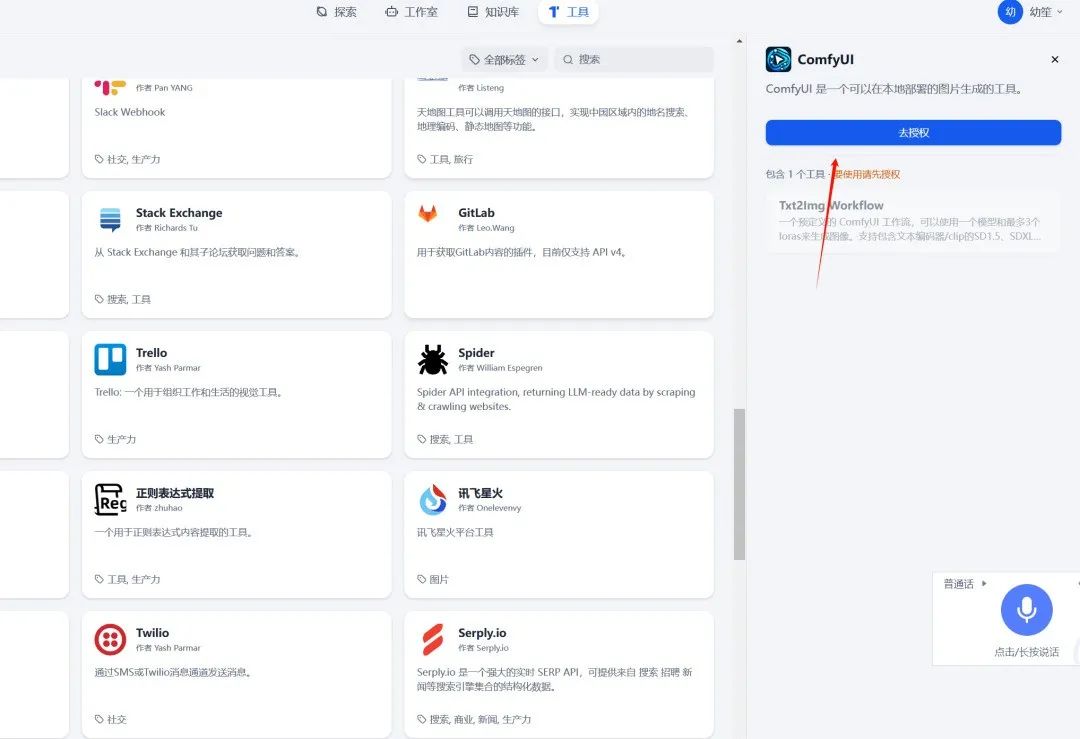
Task: Expand the 幼笙 account dropdown
Action: [x=1046, y=12]
